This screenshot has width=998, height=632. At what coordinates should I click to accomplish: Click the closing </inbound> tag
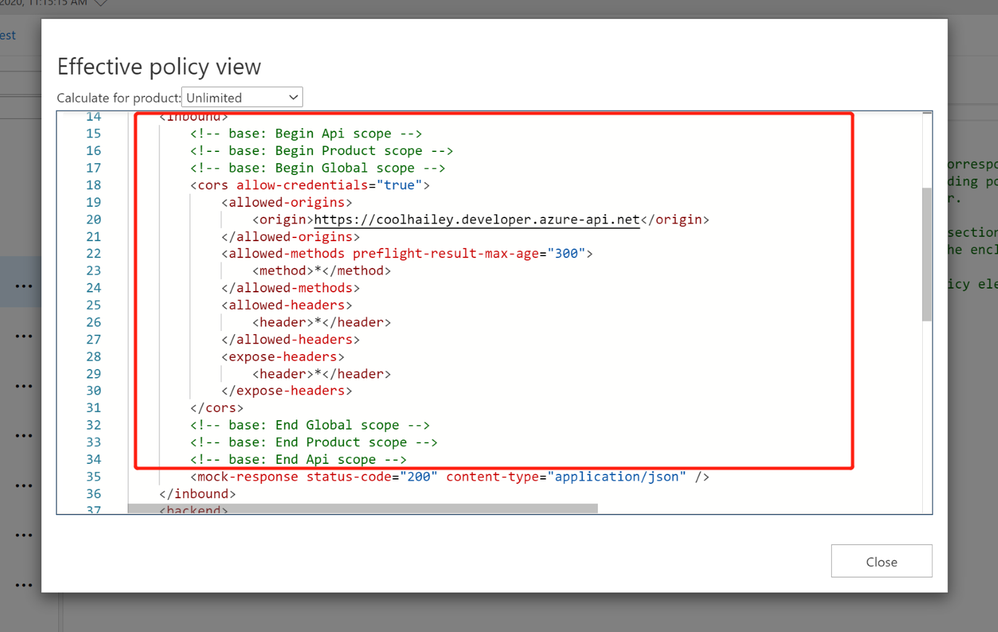point(196,493)
